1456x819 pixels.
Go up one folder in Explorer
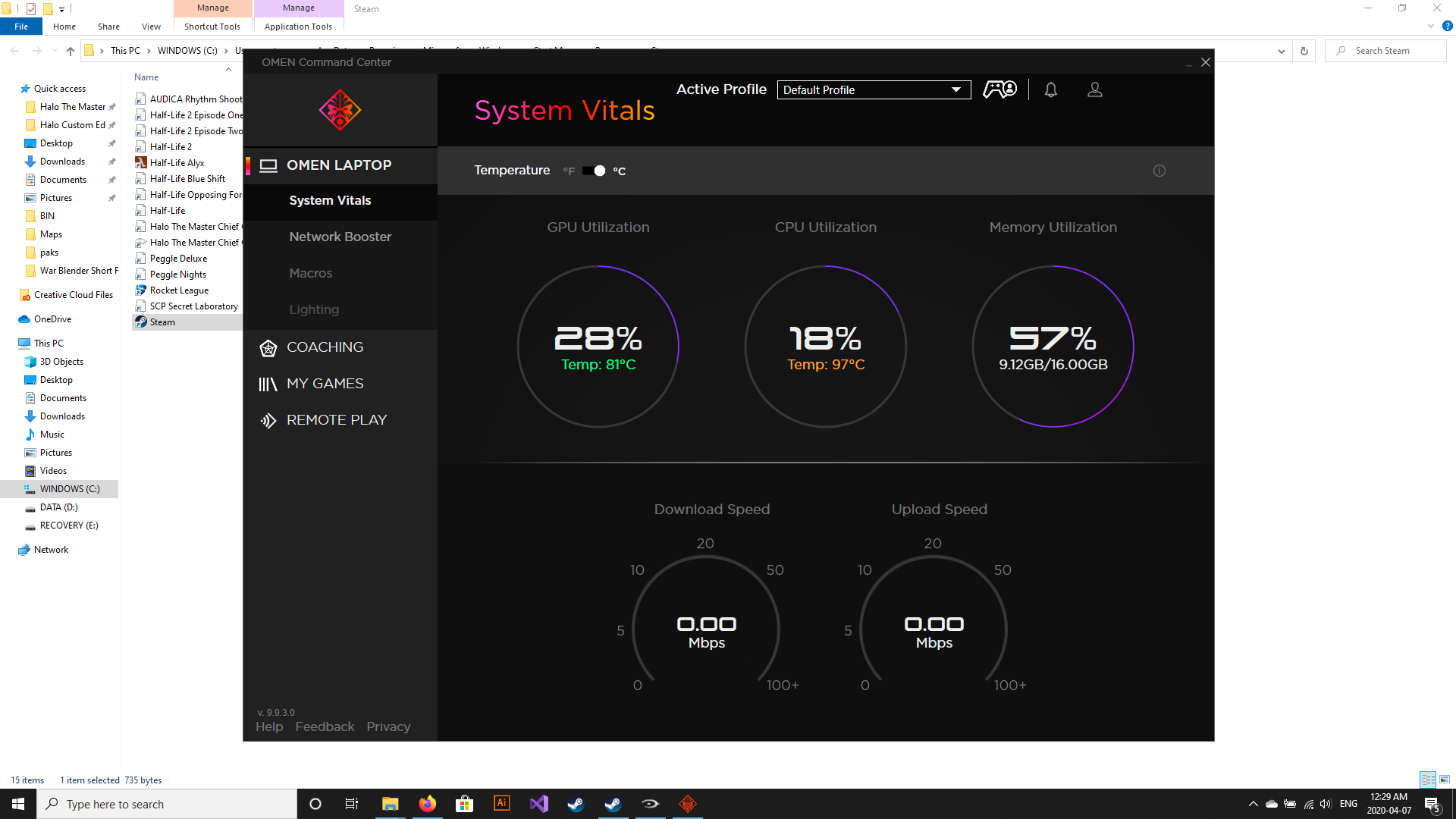71,51
